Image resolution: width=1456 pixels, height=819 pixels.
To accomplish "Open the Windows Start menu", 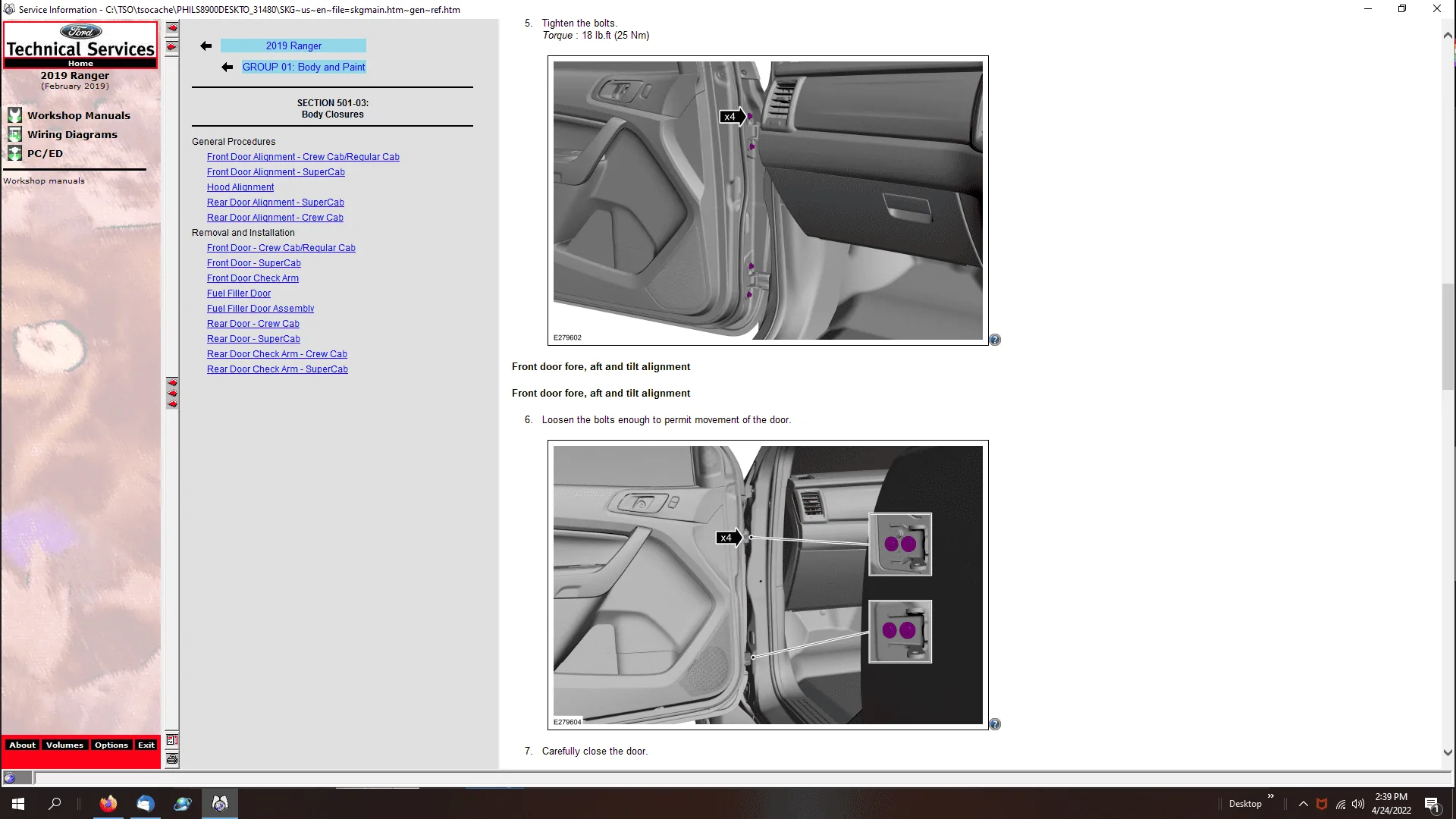I will pyautogui.click(x=18, y=804).
